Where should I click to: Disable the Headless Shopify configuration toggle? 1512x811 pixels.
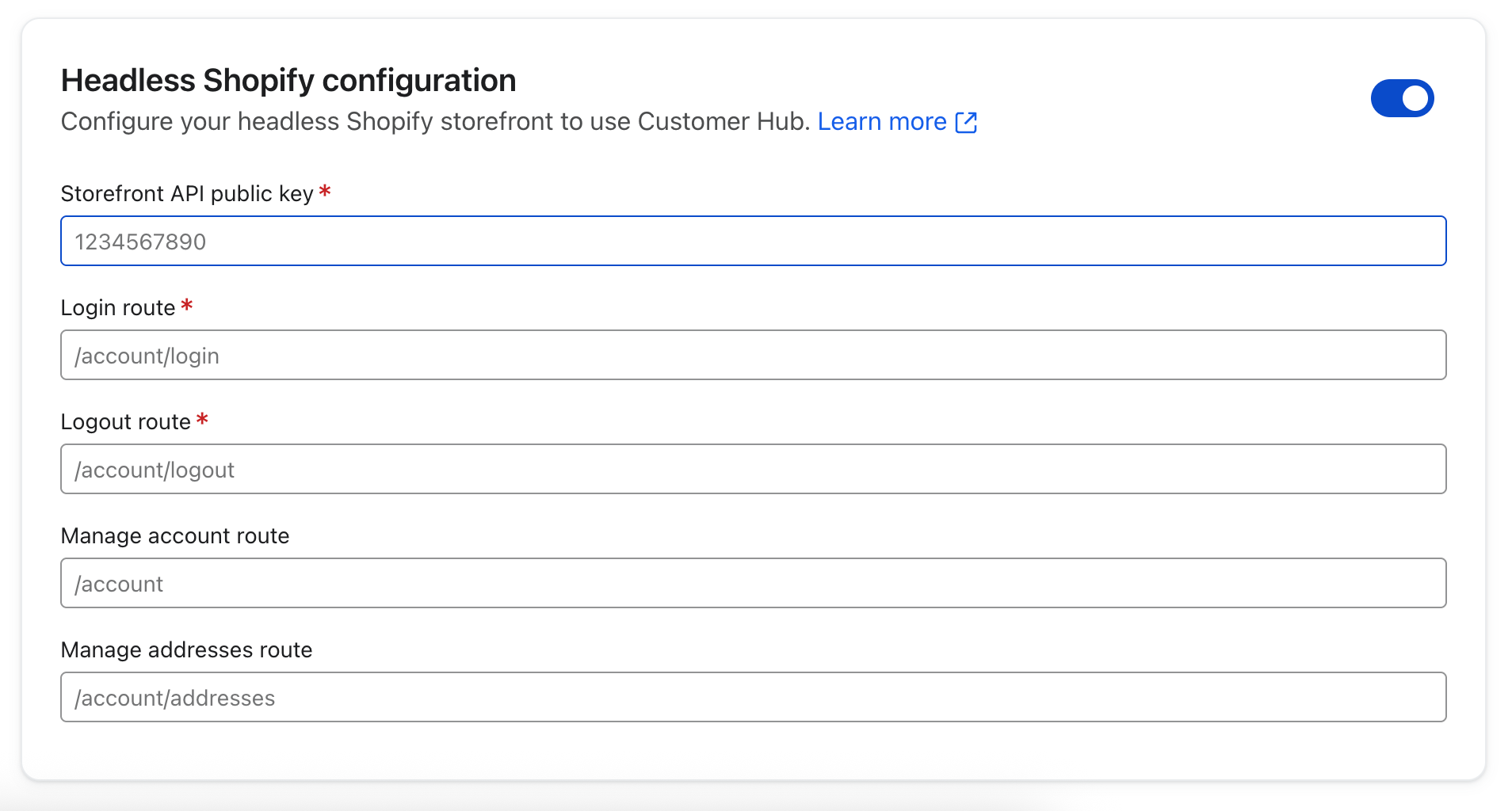click(1402, 98)
